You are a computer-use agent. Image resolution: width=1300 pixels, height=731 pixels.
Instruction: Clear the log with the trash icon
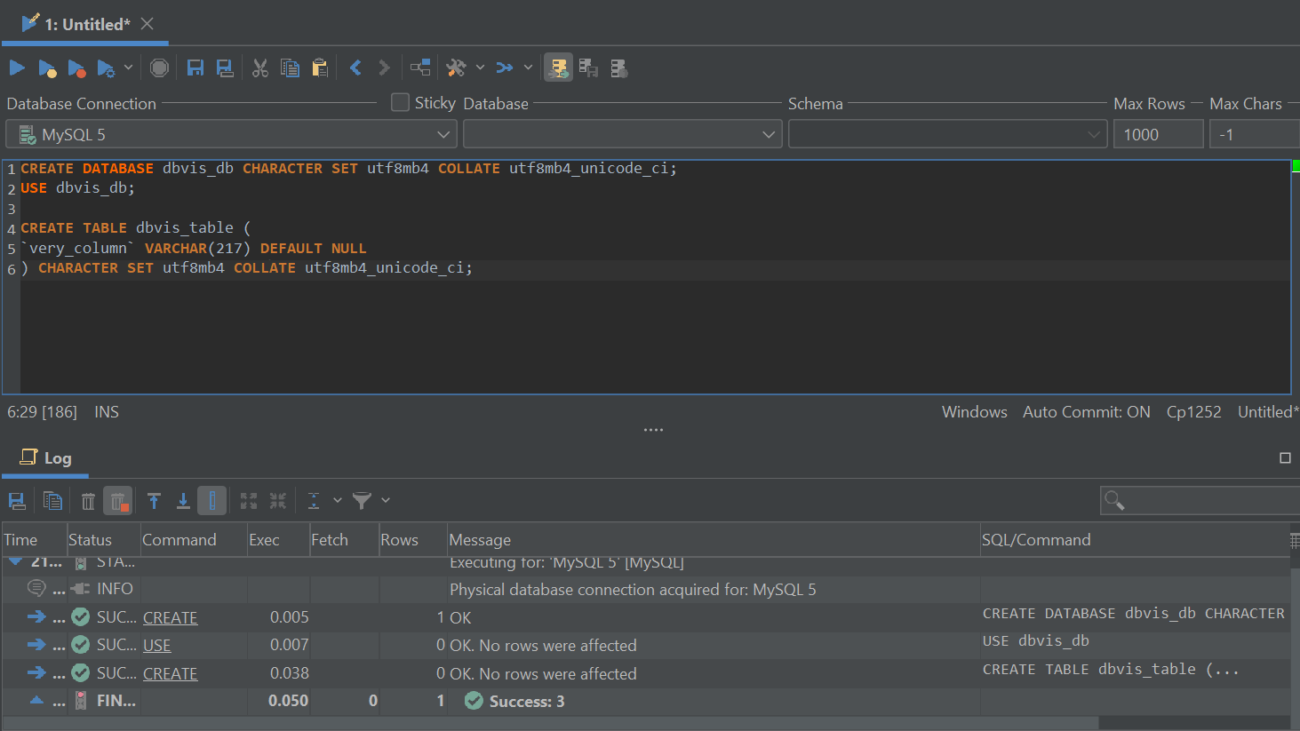[x=87, y=500]
